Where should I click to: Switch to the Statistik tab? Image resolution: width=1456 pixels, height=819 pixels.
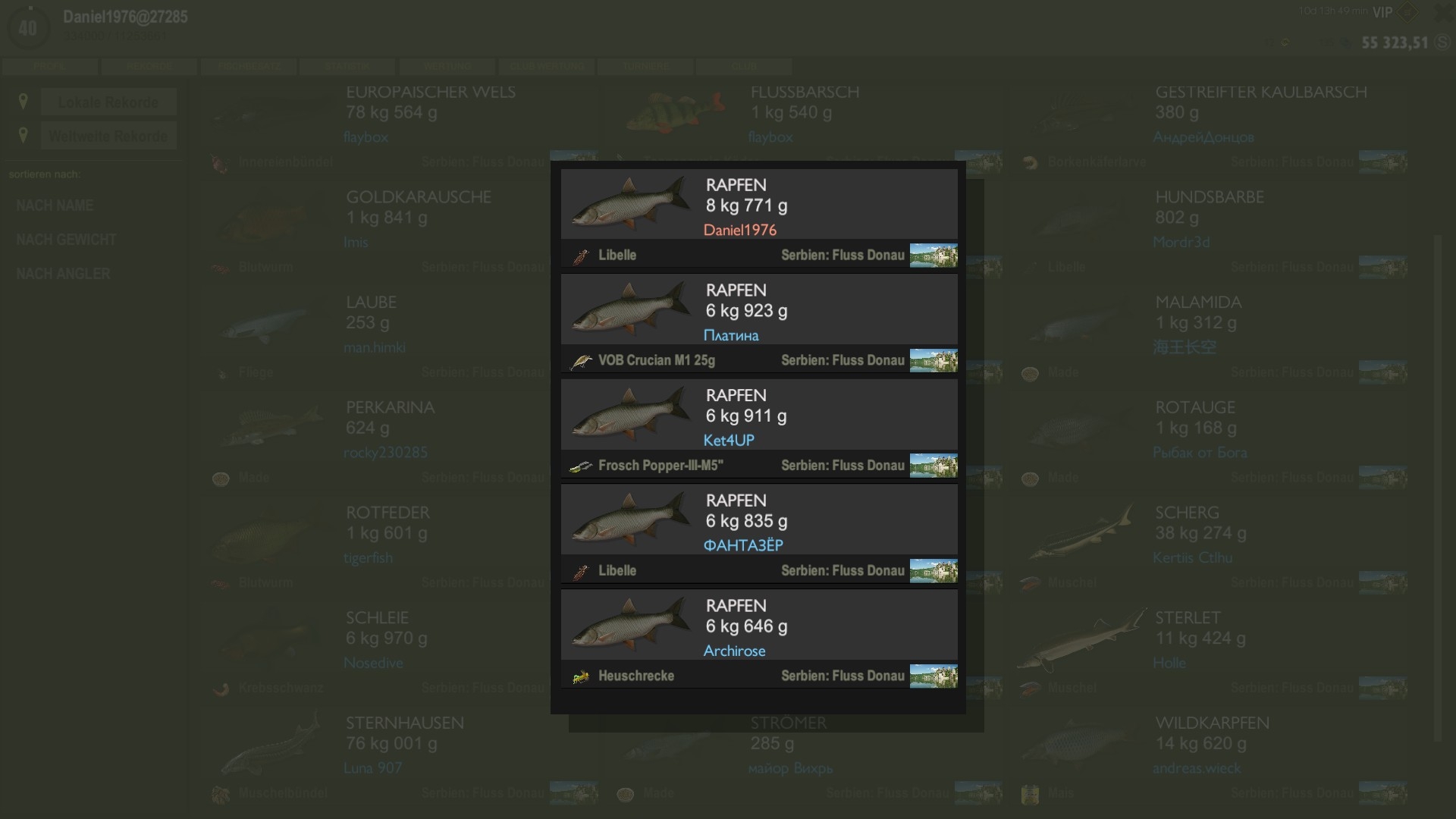click(347, 67)
